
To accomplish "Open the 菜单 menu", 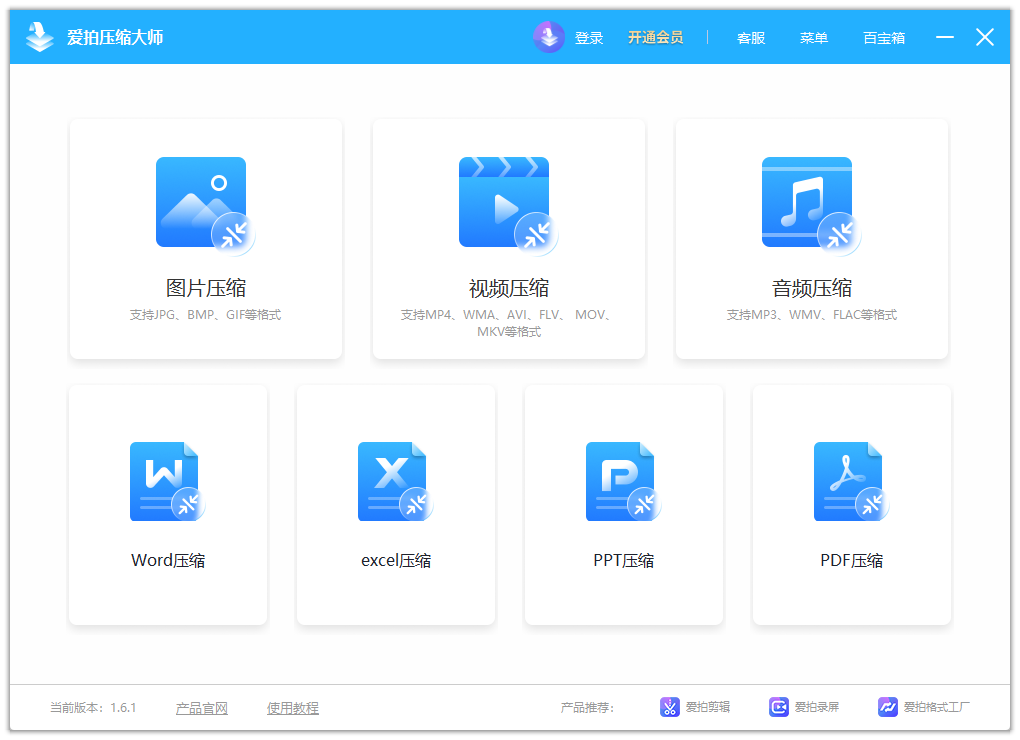I will click(x=813, y=38).
